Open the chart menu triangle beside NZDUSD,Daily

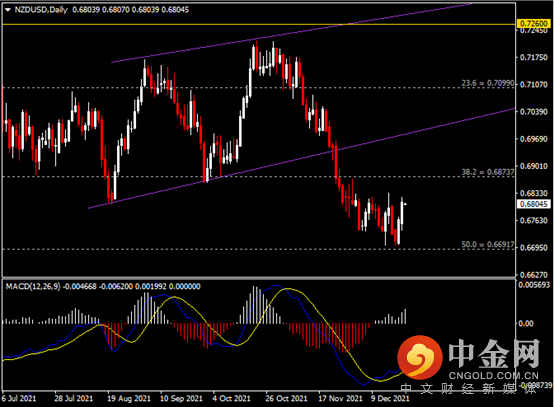click(x=8, y=10)
